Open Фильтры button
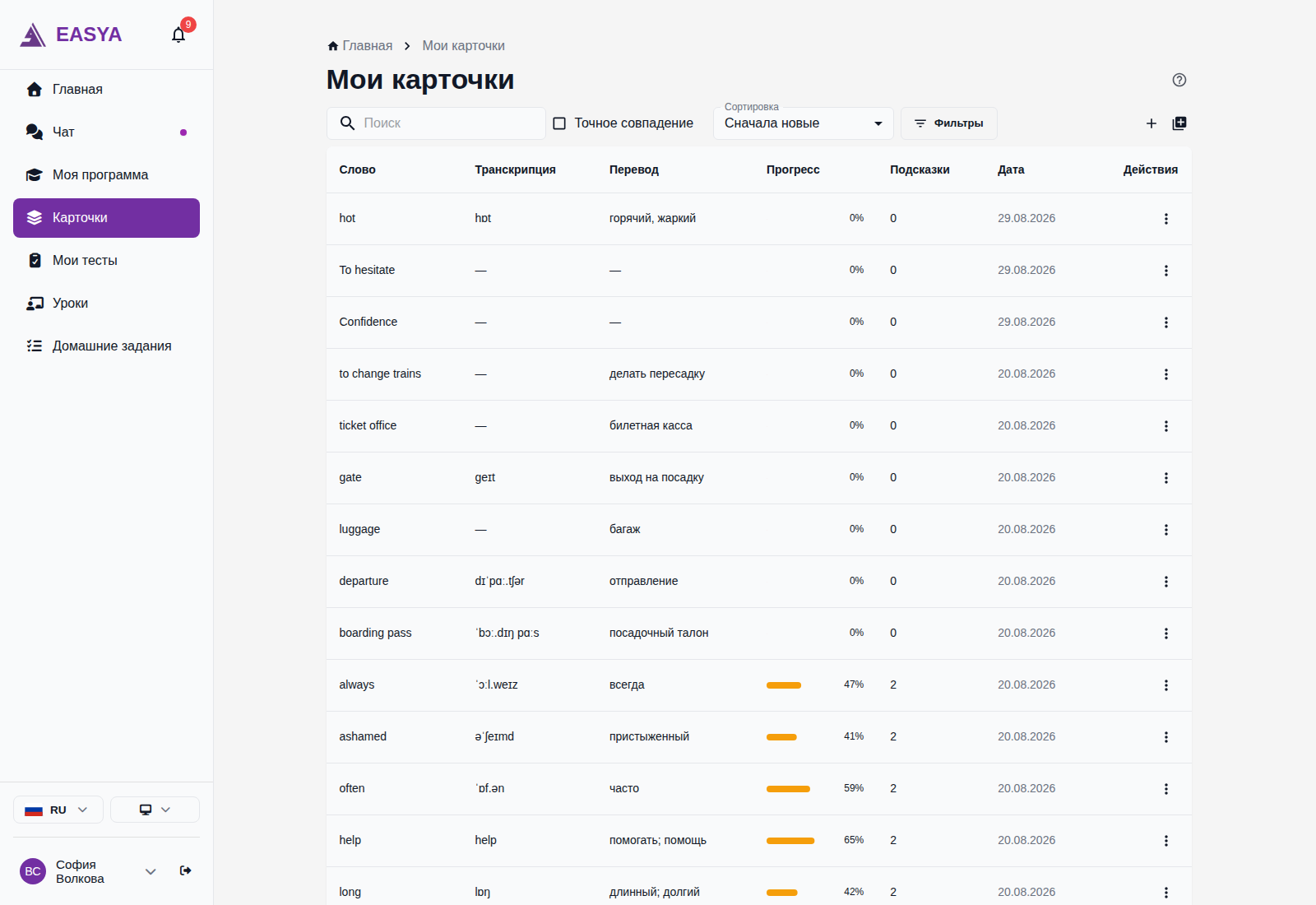The width and height of the screenshot is (1316, 905). [949, 123]
